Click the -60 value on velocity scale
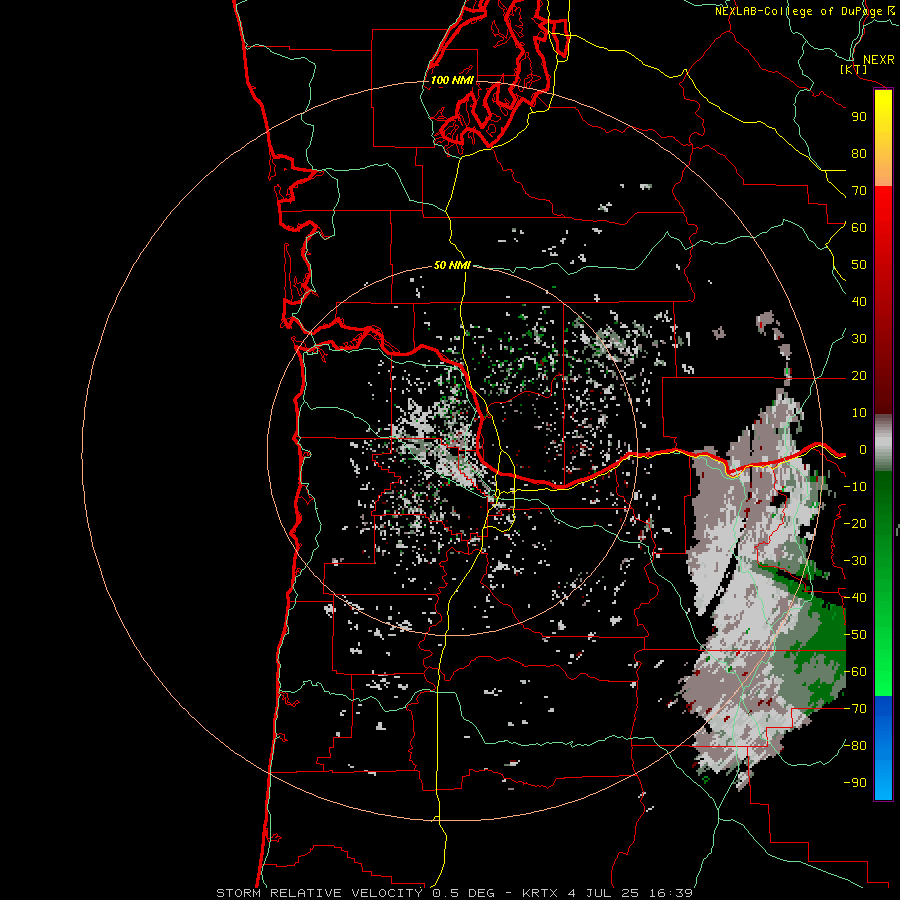The width and height of the screenshot is (900, 900). (855, 672)
